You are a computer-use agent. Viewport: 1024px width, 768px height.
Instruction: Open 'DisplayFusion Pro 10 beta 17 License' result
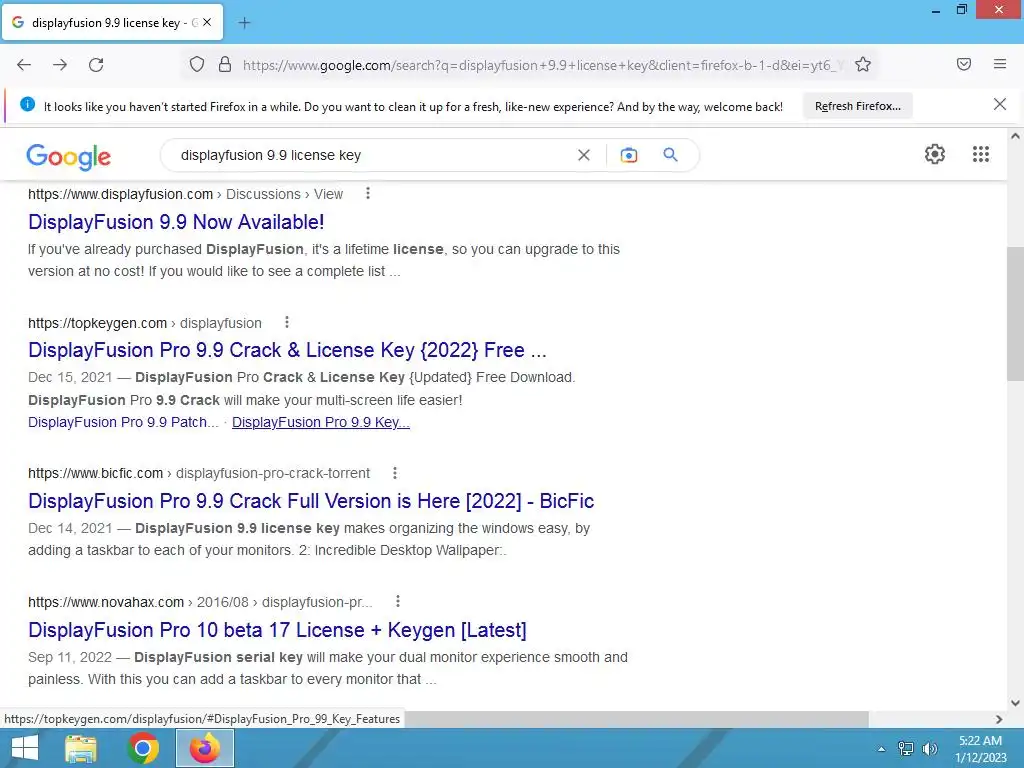click(x=277, y=630)
